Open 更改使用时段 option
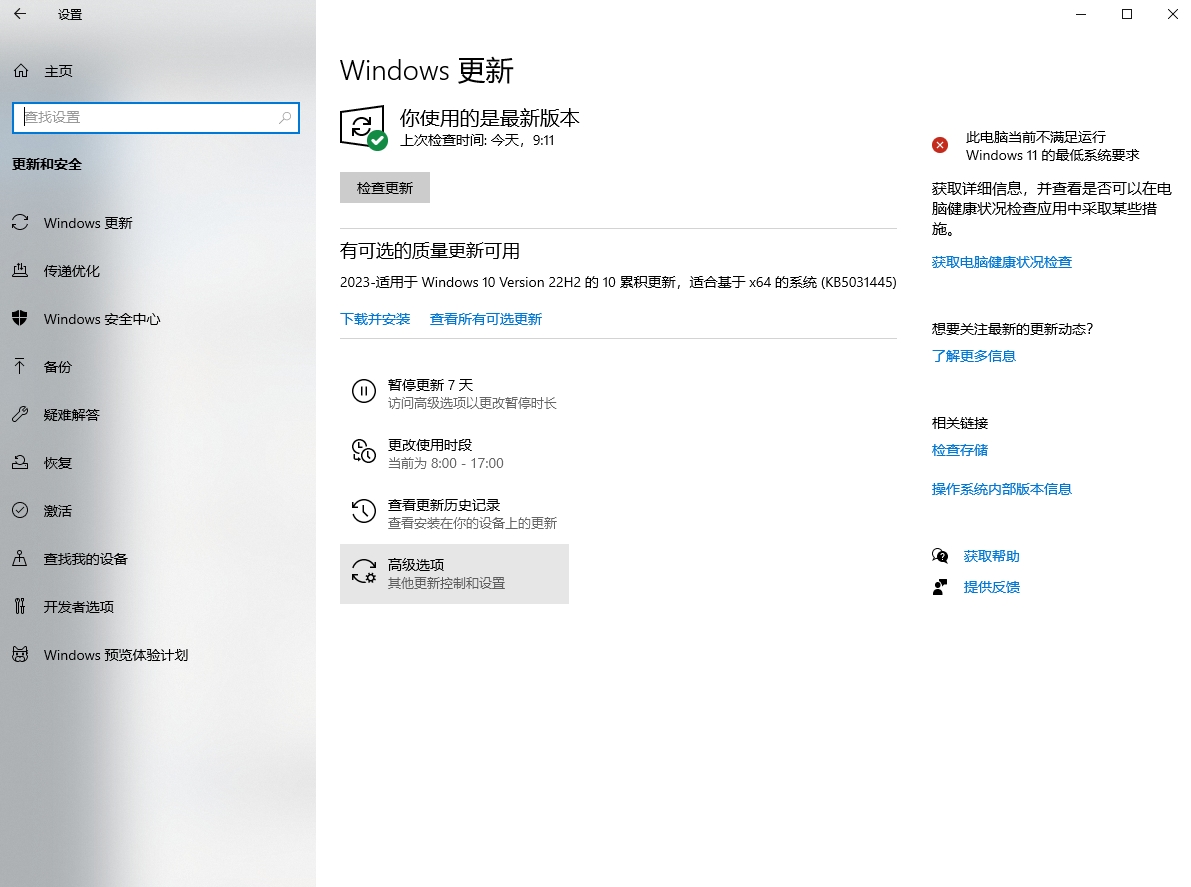 454,453
